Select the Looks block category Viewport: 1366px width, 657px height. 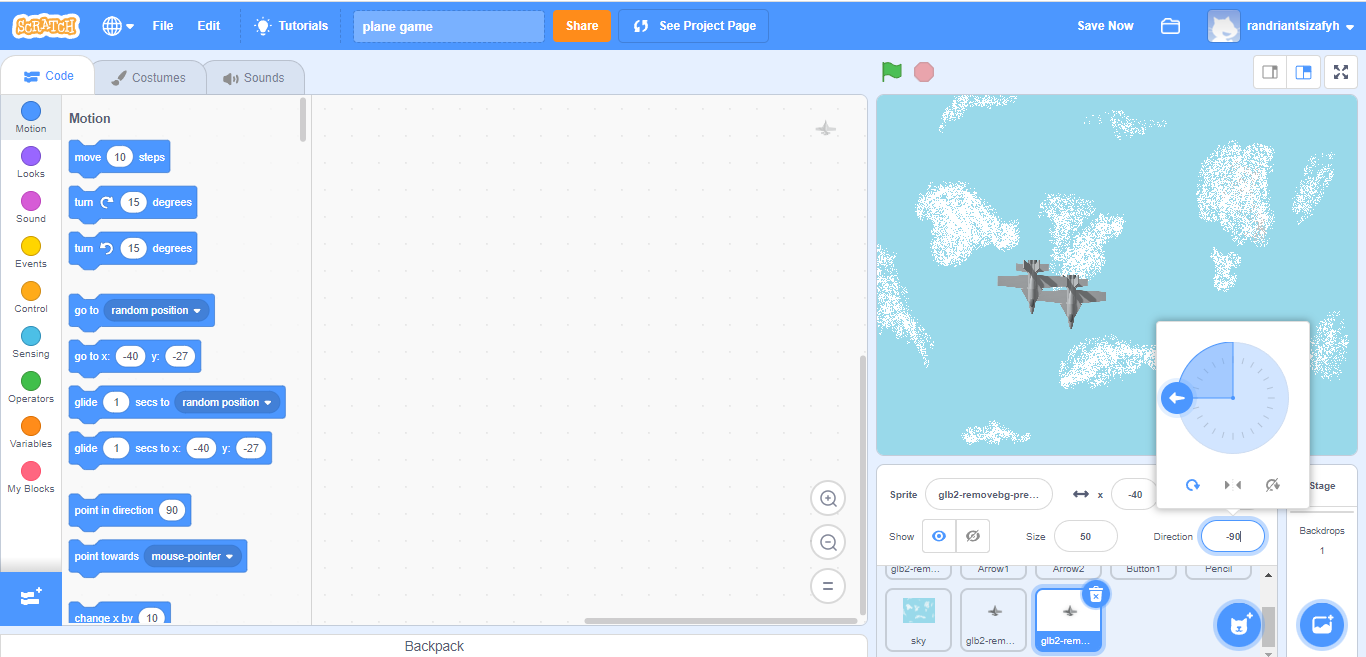tap(31, 162)
